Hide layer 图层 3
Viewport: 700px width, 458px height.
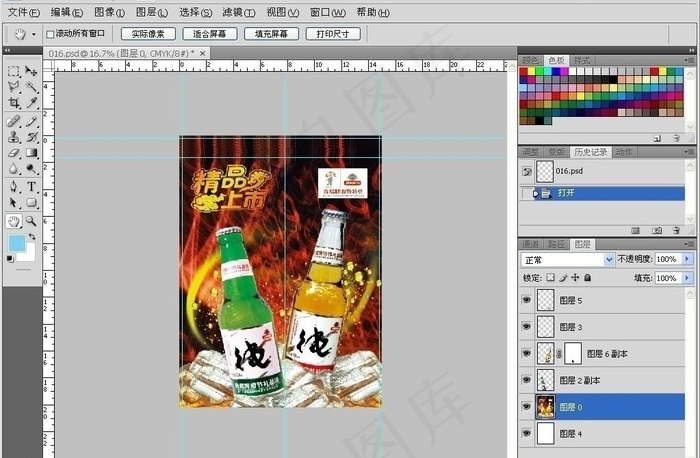[527, 327]
